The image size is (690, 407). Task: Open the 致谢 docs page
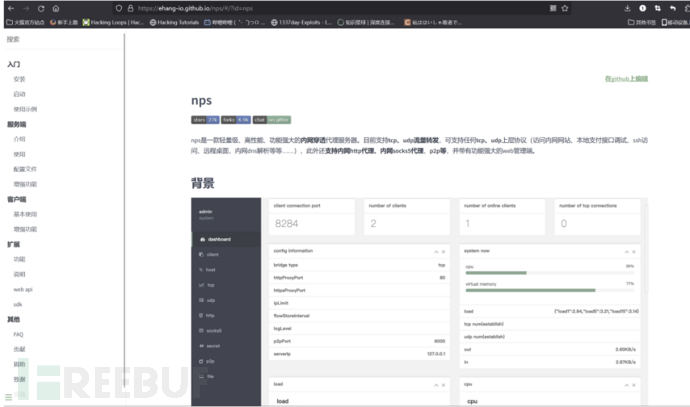[x=19, y=379]
